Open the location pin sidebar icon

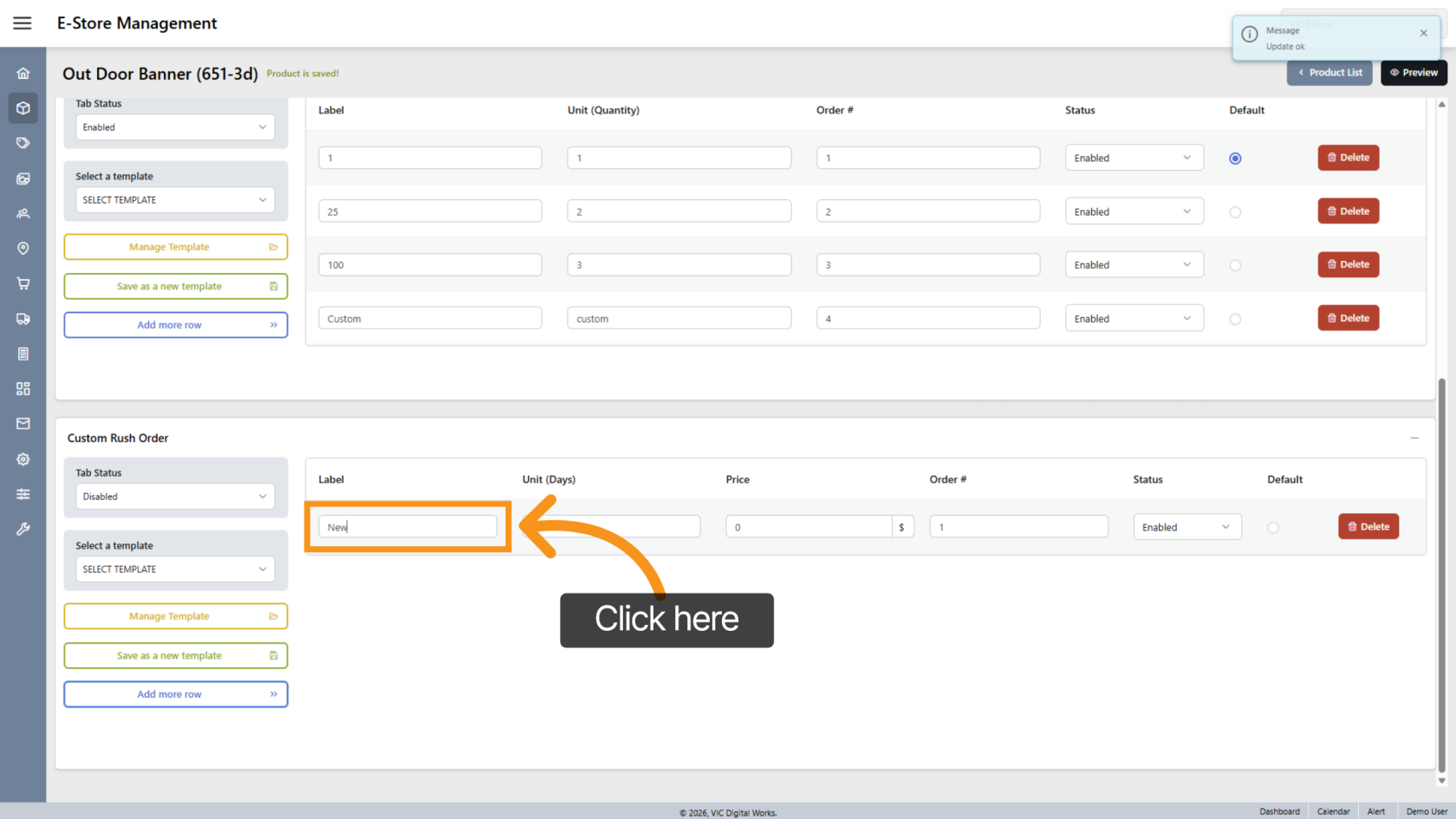(x=23, y=249)
